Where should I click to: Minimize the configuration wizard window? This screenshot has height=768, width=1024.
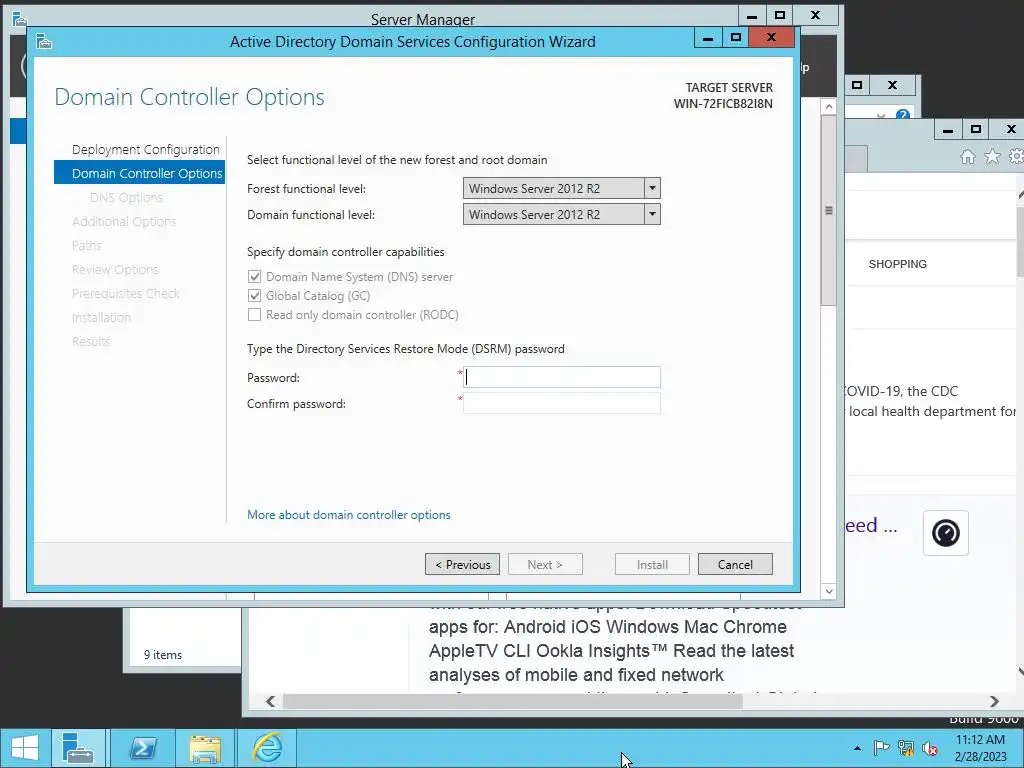pos(708,38)
